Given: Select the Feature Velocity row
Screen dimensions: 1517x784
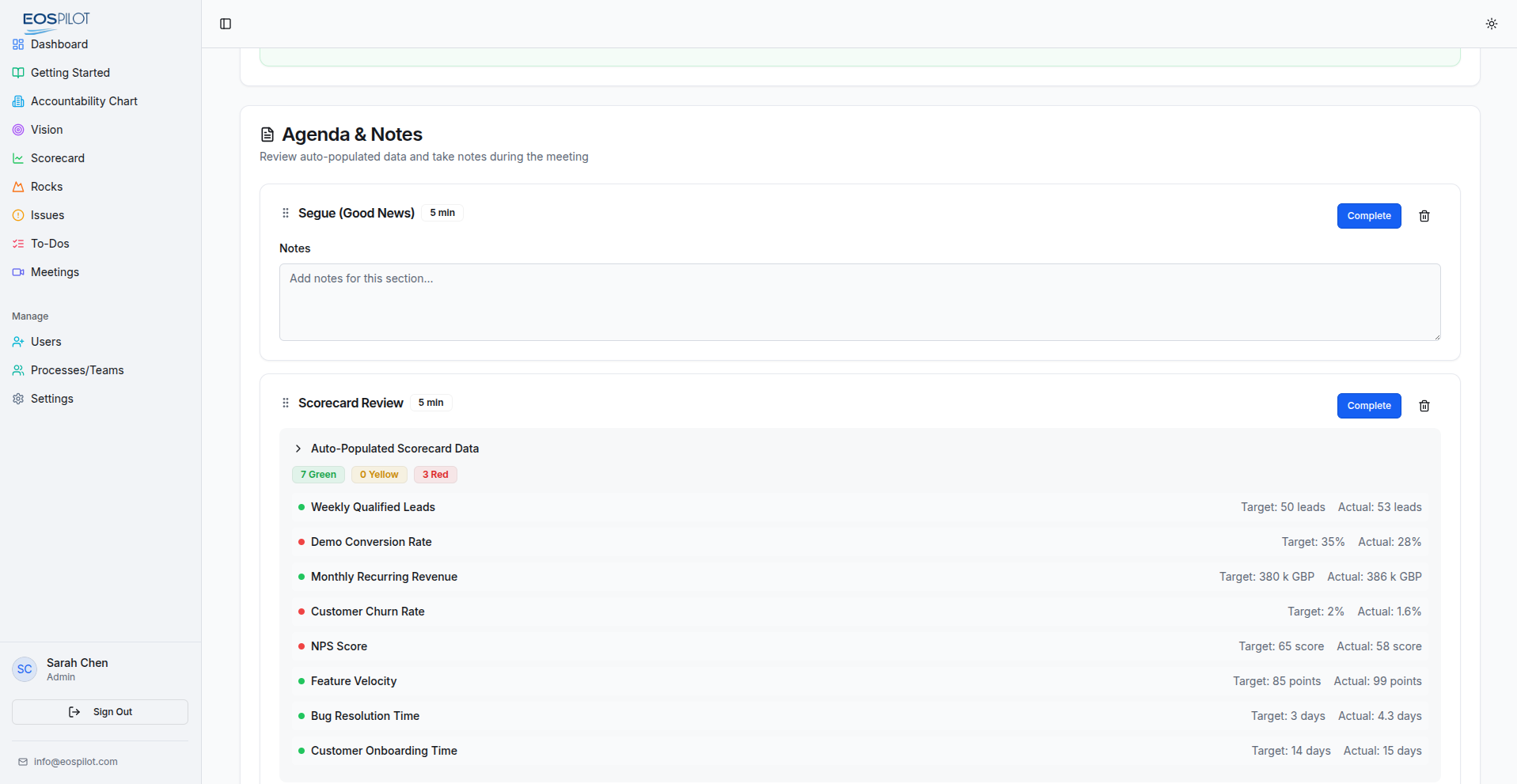Looking at the screenshot, I should [860, 681].
